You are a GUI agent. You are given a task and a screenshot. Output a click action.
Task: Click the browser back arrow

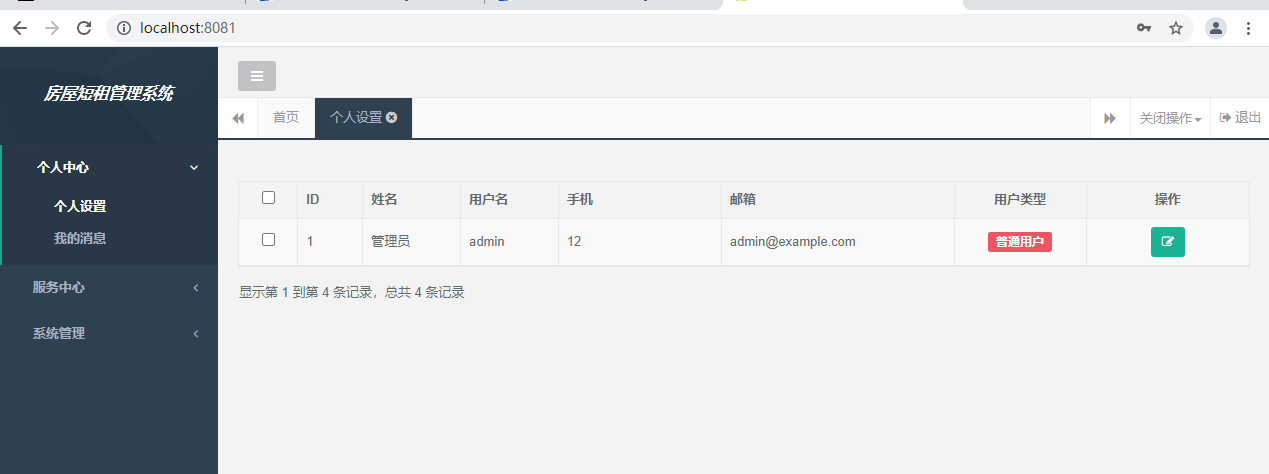click(20, 28)
